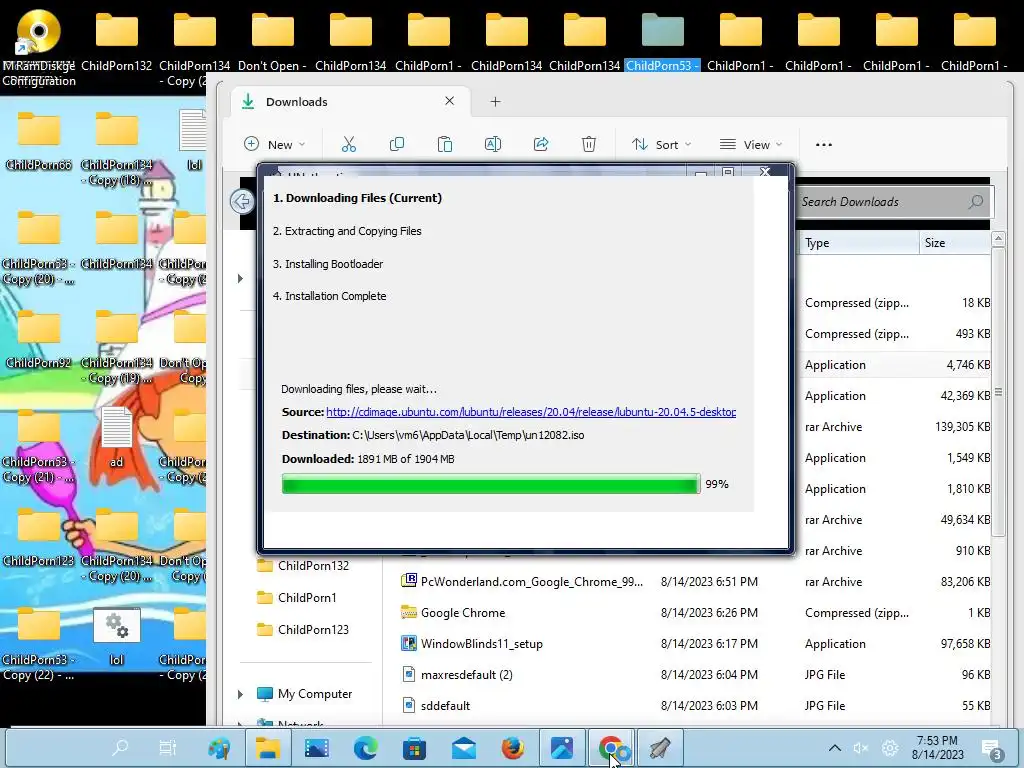Open the three-dots See more menu
The width and height of the screenshot is (1024, 768).
[x=824, y=144]
